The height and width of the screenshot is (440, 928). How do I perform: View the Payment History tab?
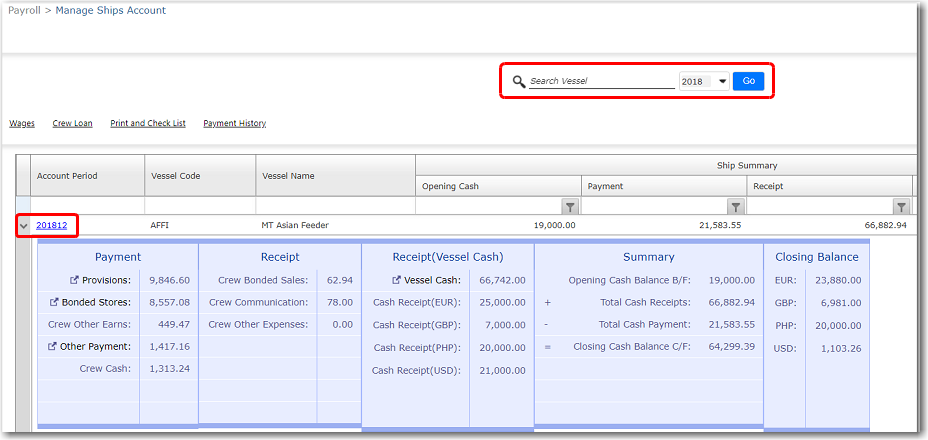coord(234,124)
